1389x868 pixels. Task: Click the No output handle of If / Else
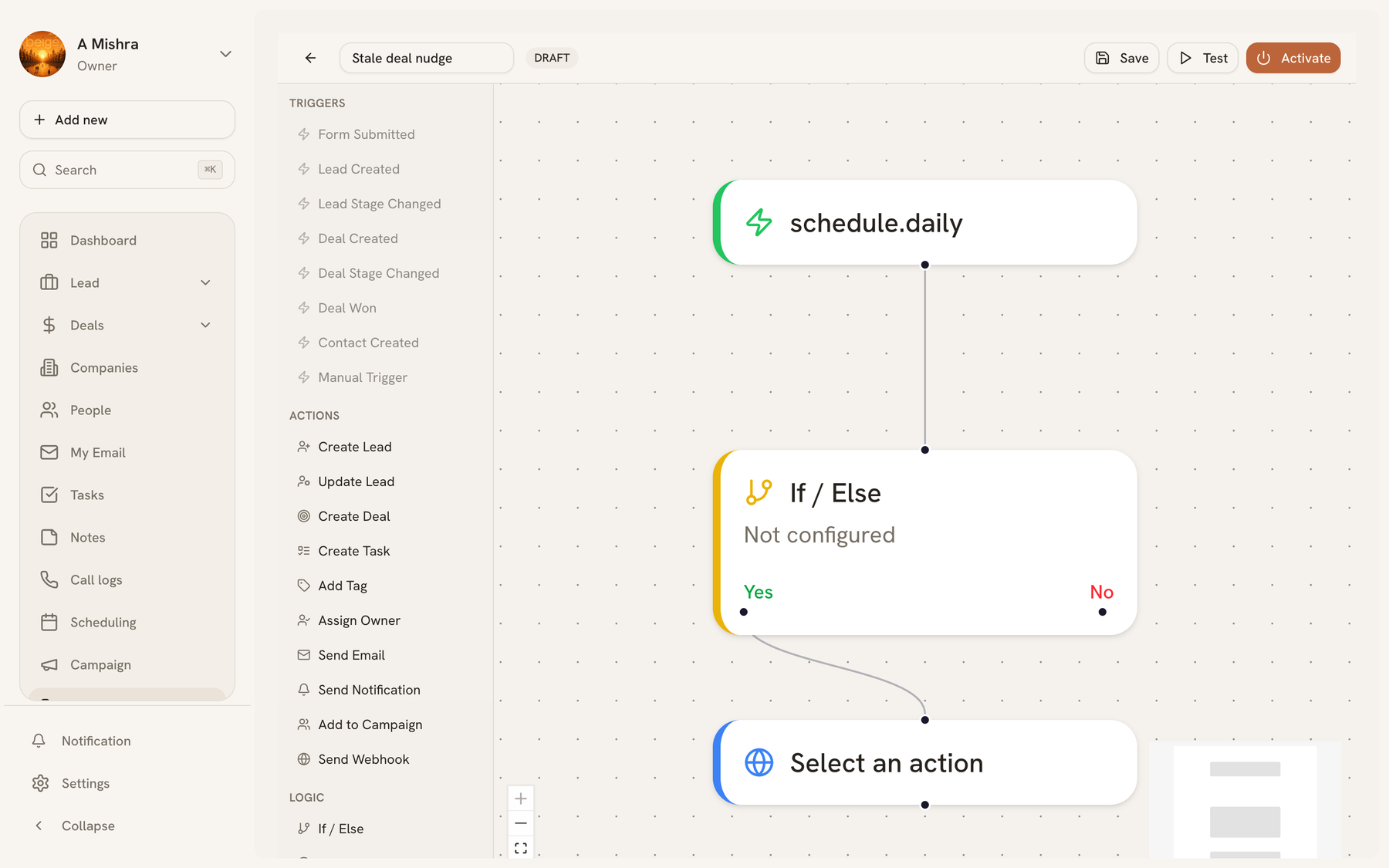pyautogui.click(x=1102, y=612)
